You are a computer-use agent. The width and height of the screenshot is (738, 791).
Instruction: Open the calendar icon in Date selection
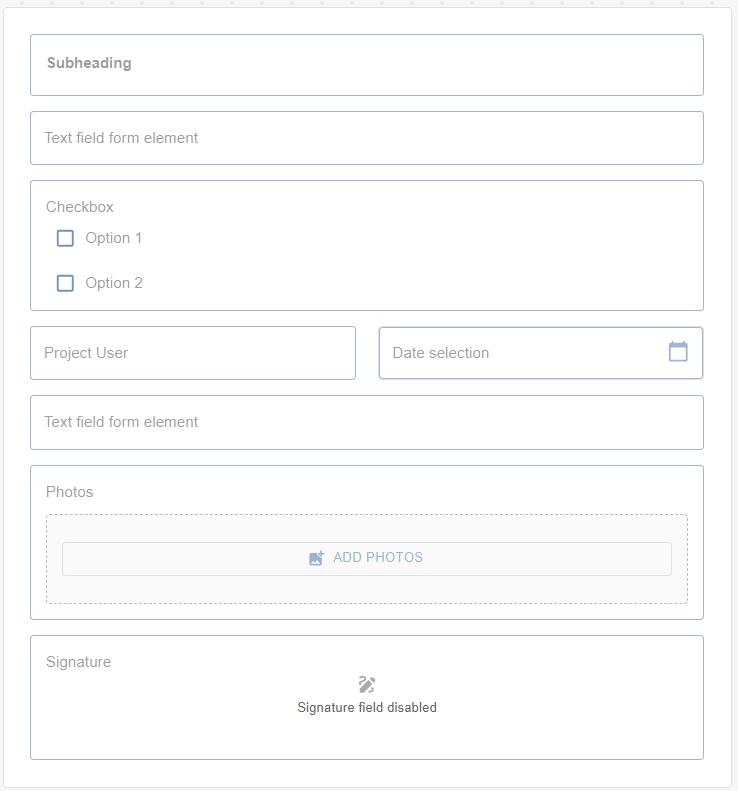coord(677,352)
